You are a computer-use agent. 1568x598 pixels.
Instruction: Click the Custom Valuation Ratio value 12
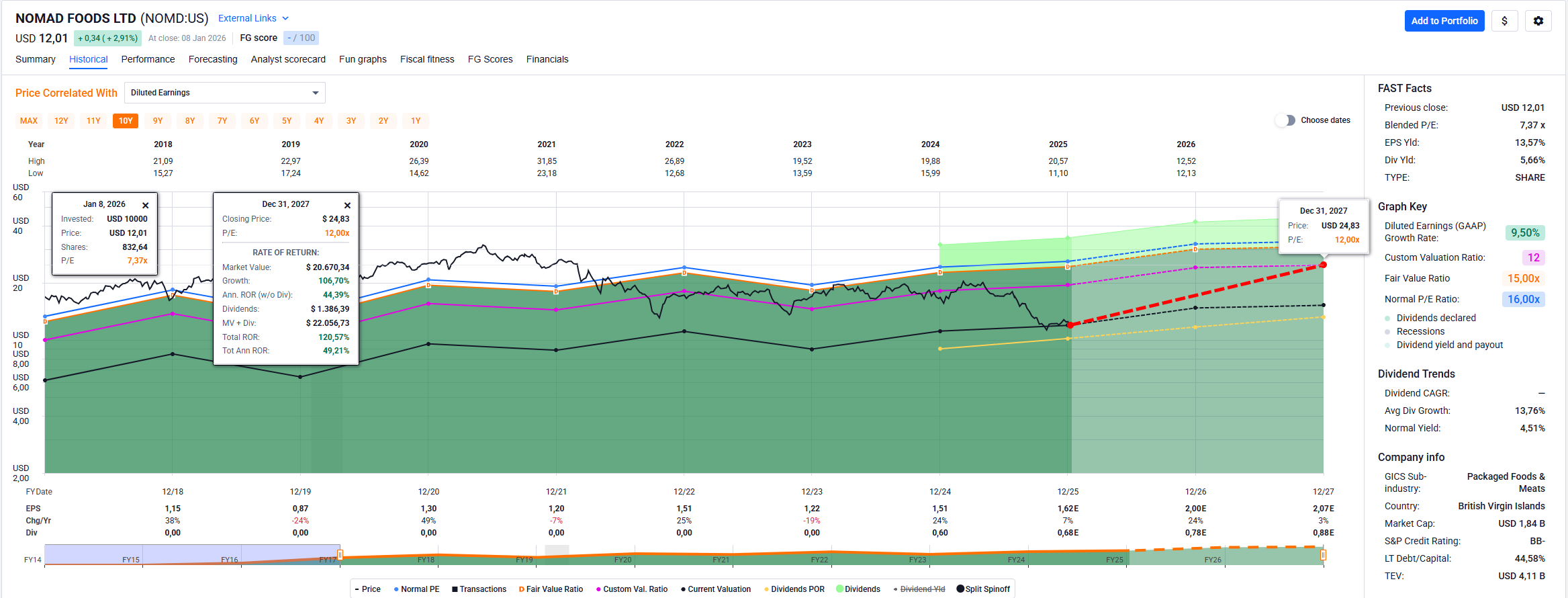(x=1533, y=257)
